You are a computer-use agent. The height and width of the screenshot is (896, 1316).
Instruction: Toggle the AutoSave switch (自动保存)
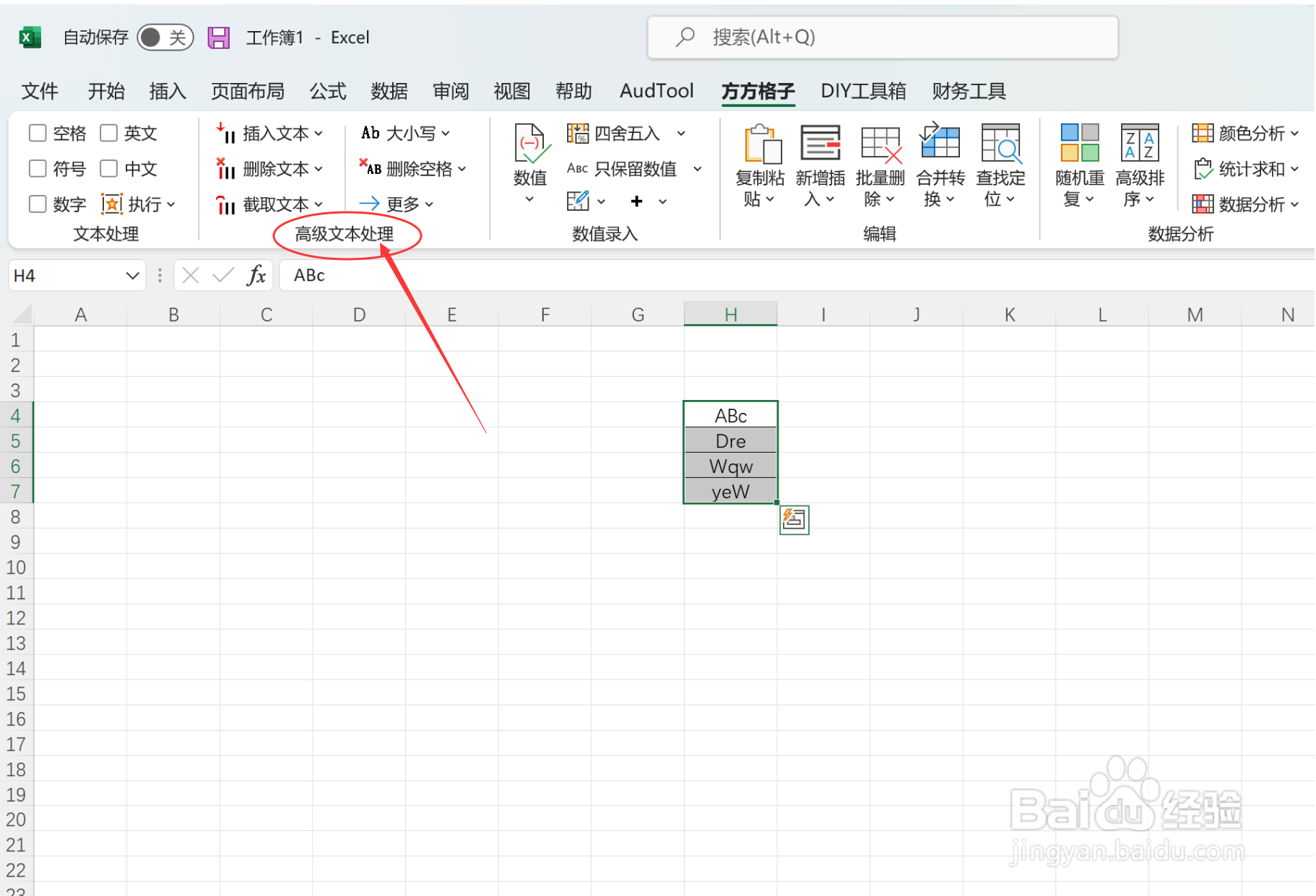[165, 38]
